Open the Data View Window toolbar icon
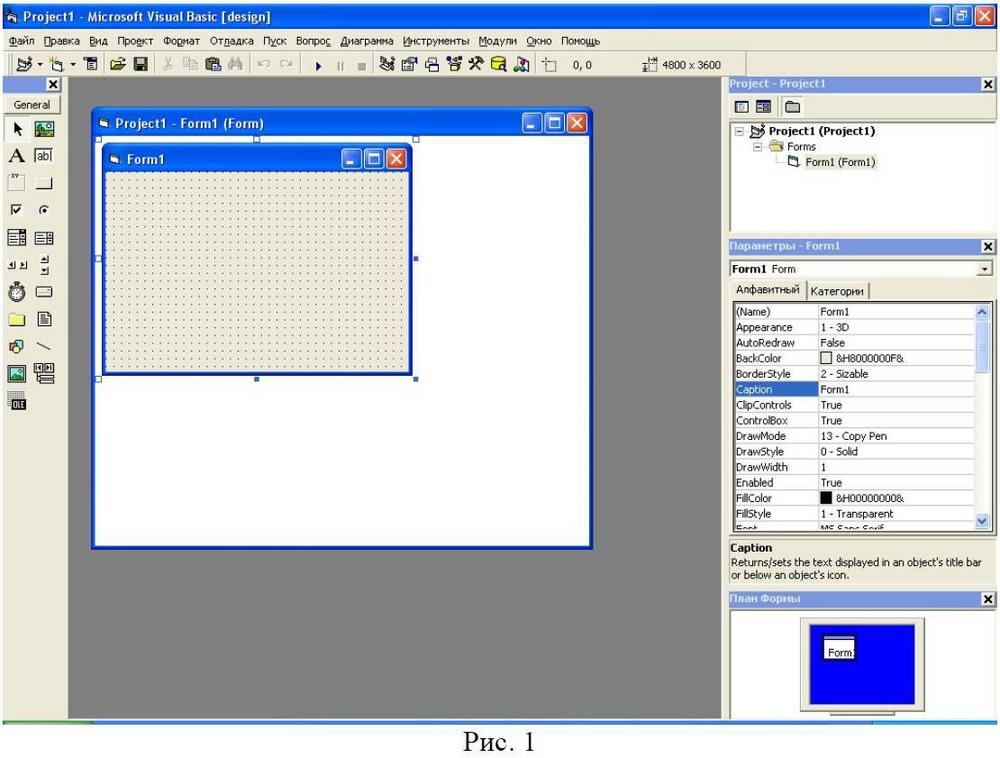This screenshot has width=1000, height=758. (x=499, y=64)
